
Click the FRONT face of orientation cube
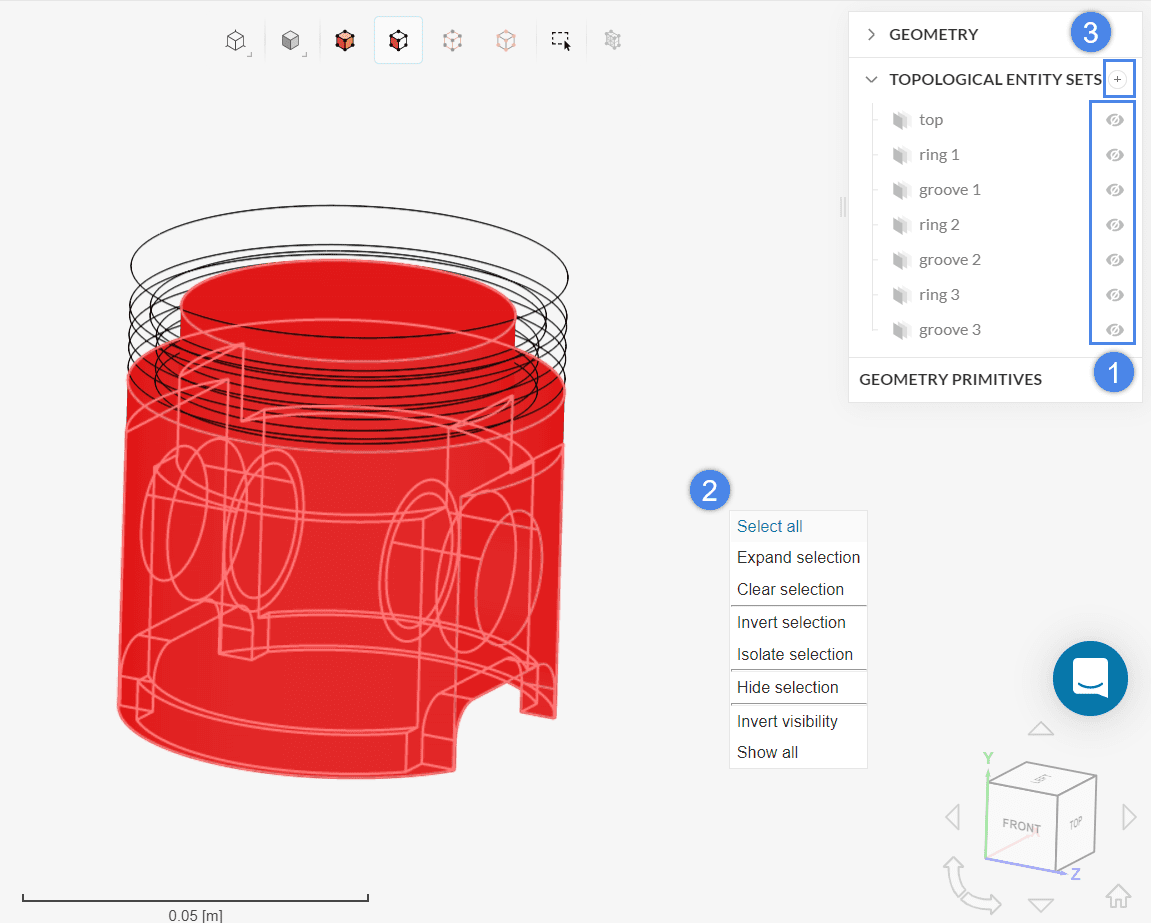1020,827
